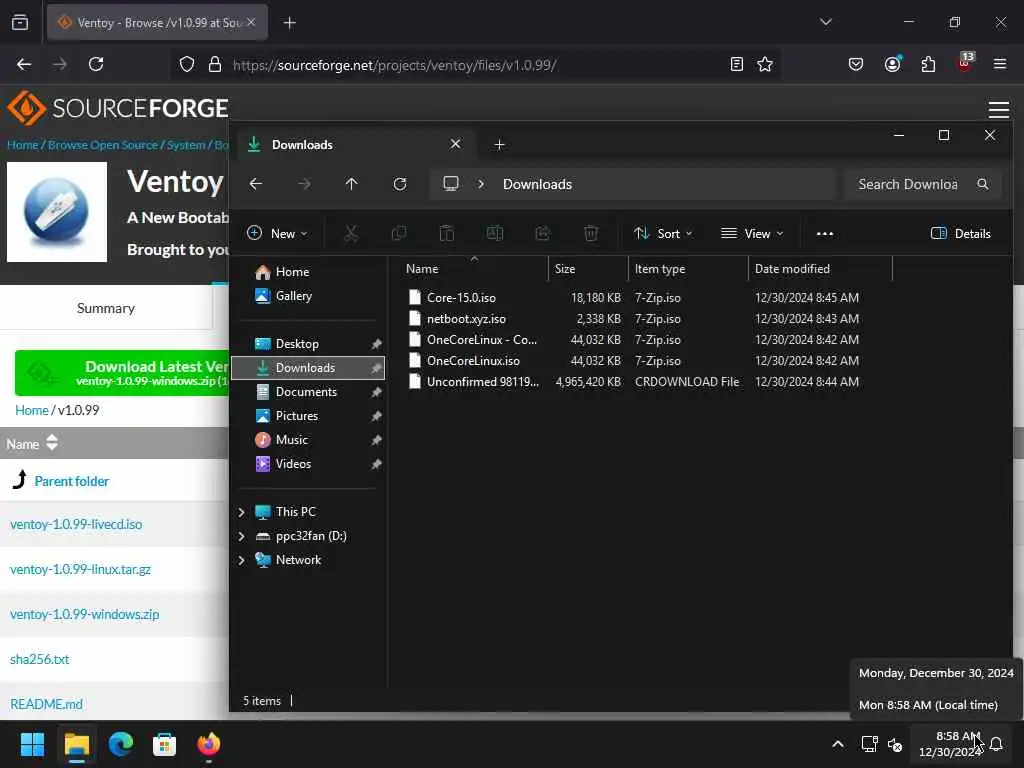Open Firefox account icon

pyautogui.click(x=892, y=64)
